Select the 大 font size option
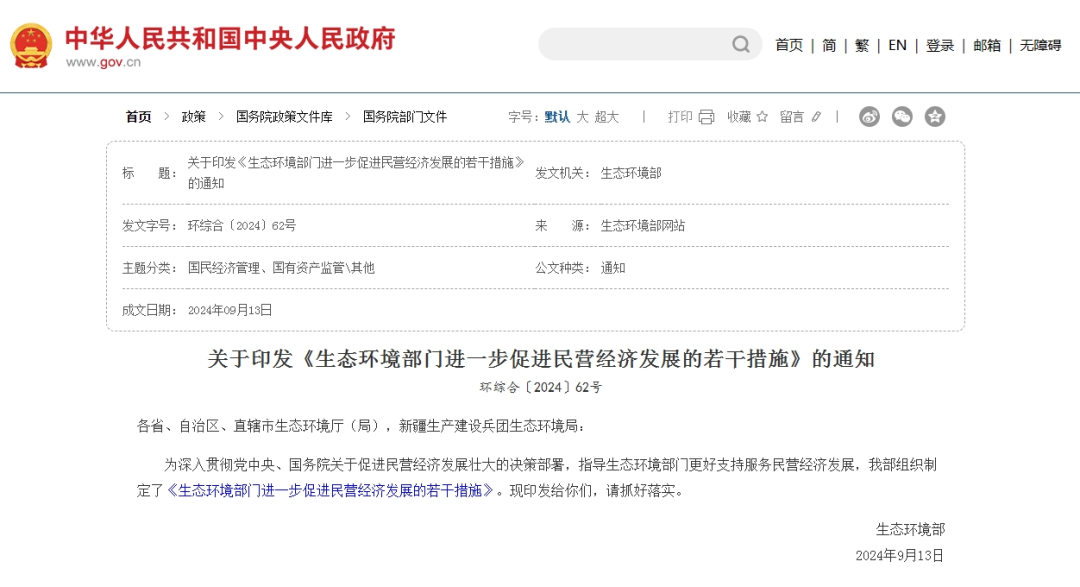This screenshot has width=1080, height=587. 582,116
